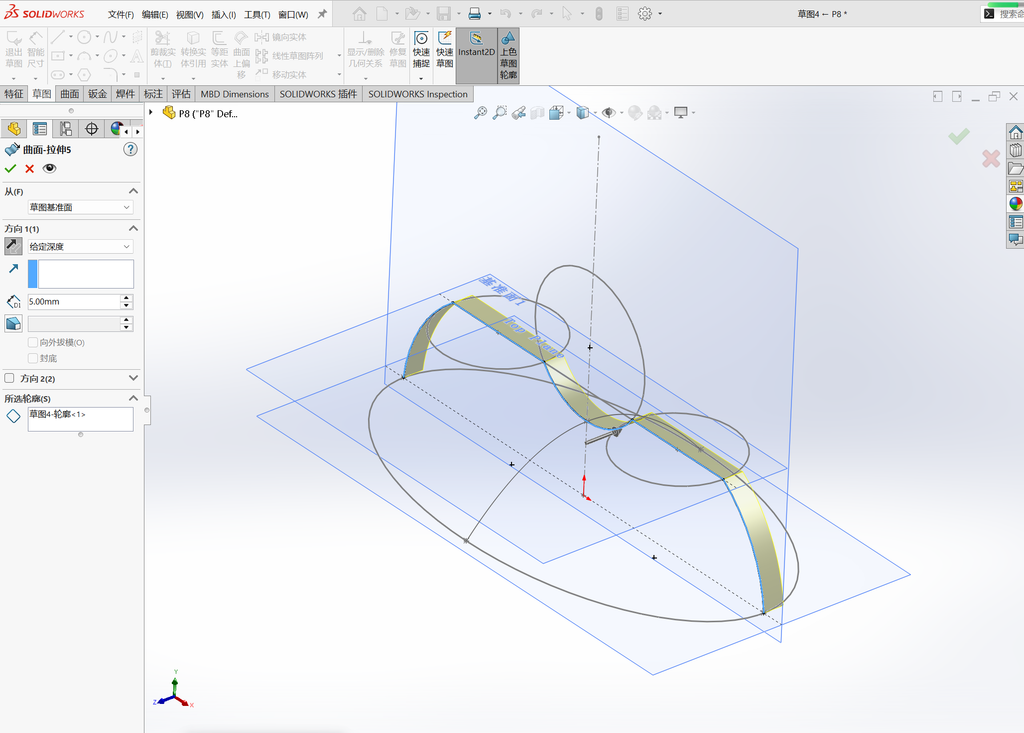This screenshot has height=733, width=1024.
Task: Collapse the 方向 1(1) section
Action: pos(133,229)
